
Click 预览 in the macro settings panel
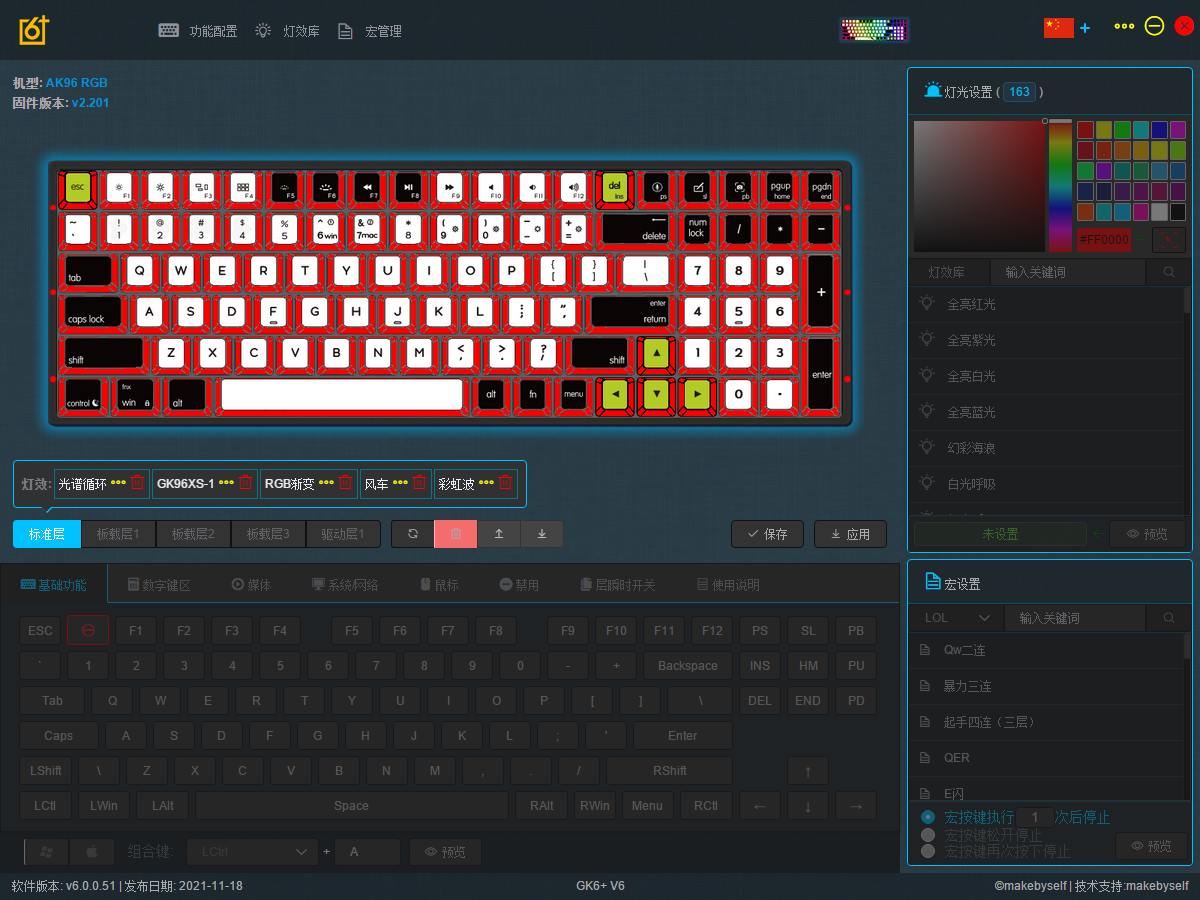1150,846
